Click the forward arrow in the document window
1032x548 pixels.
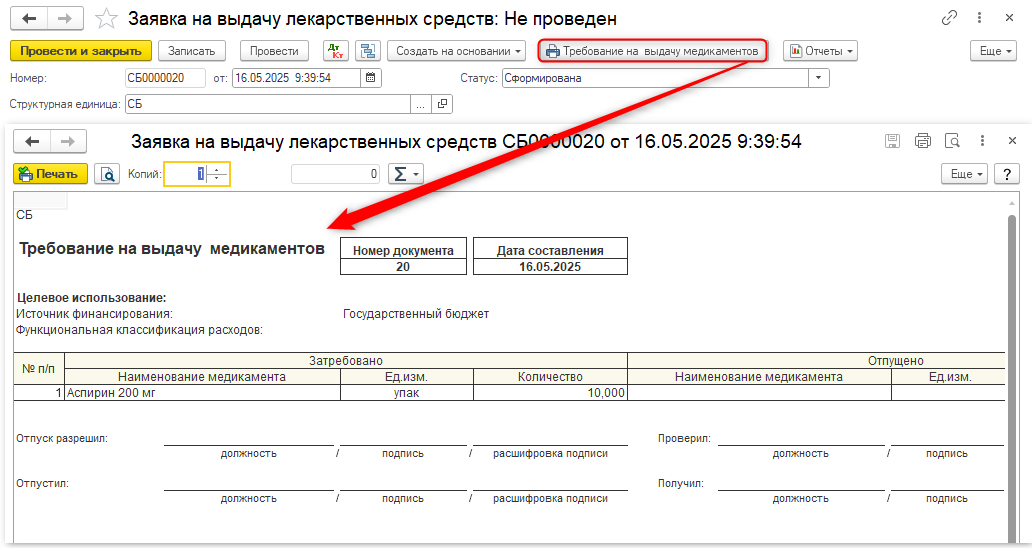[x=65, y=18]
